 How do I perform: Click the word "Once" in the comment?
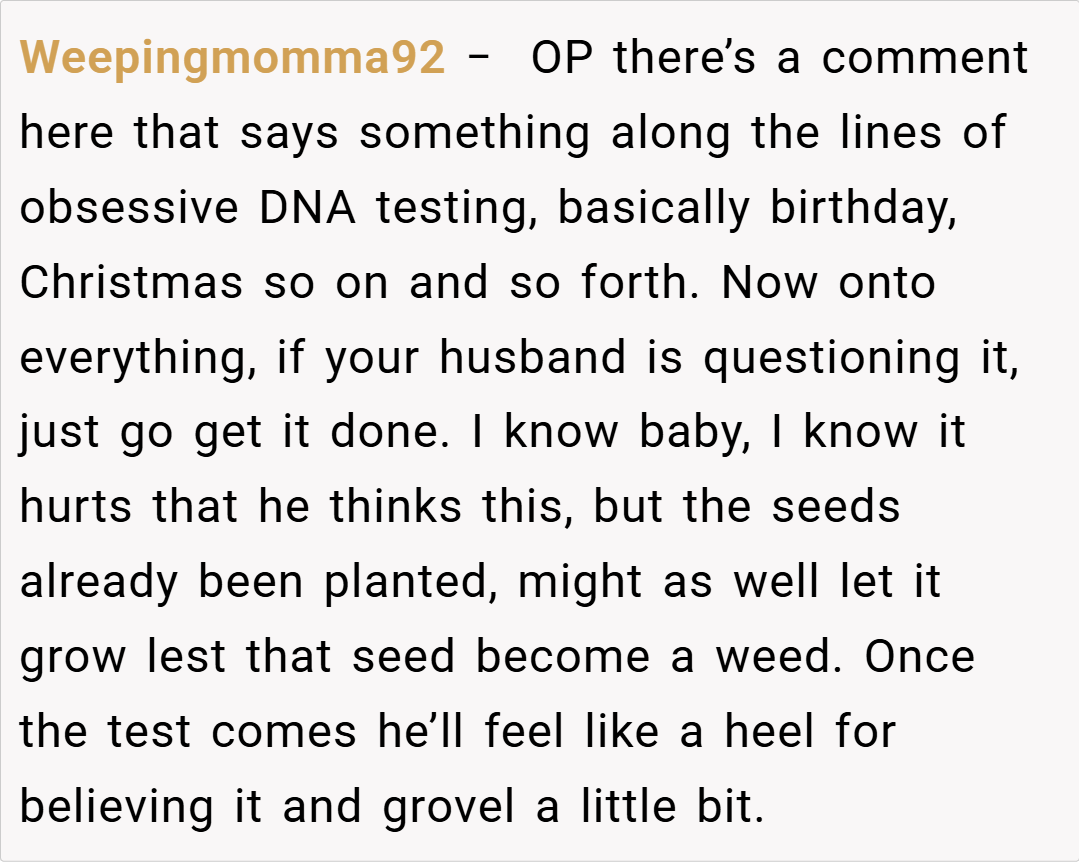920,658
